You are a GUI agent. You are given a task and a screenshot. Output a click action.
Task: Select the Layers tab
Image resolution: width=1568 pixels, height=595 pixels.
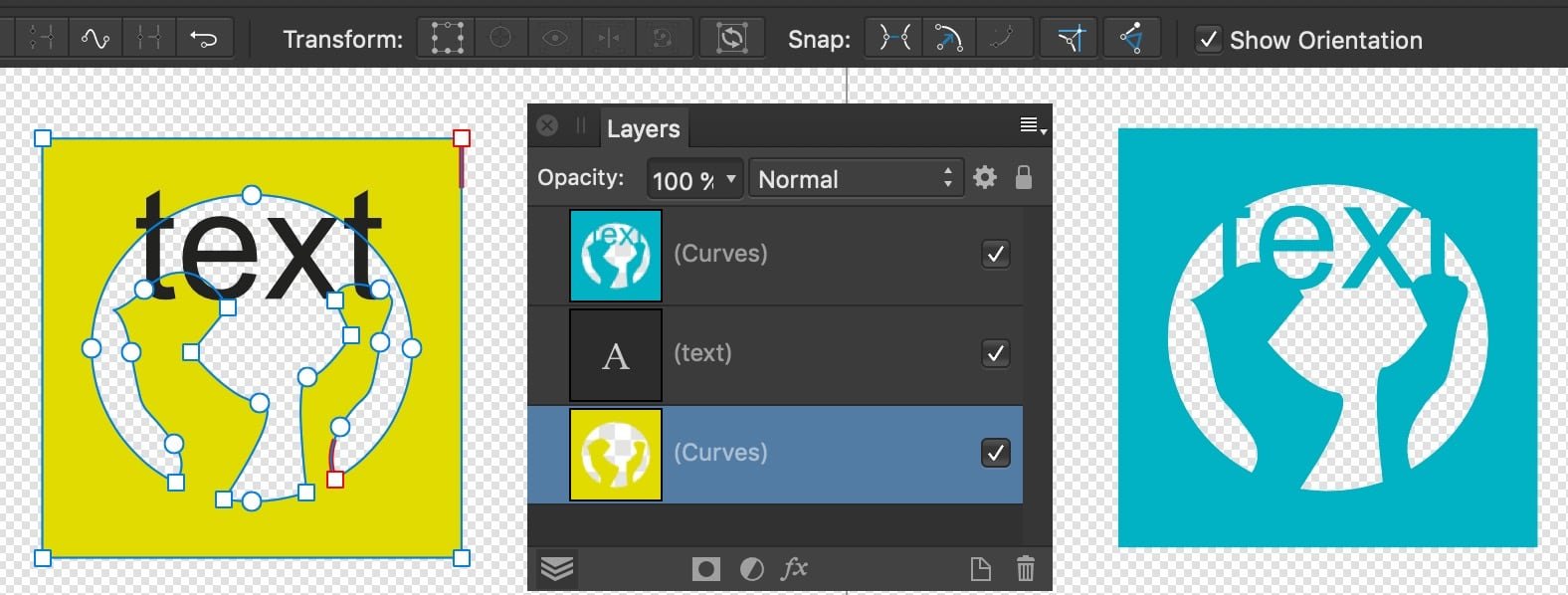click(643, 128)
